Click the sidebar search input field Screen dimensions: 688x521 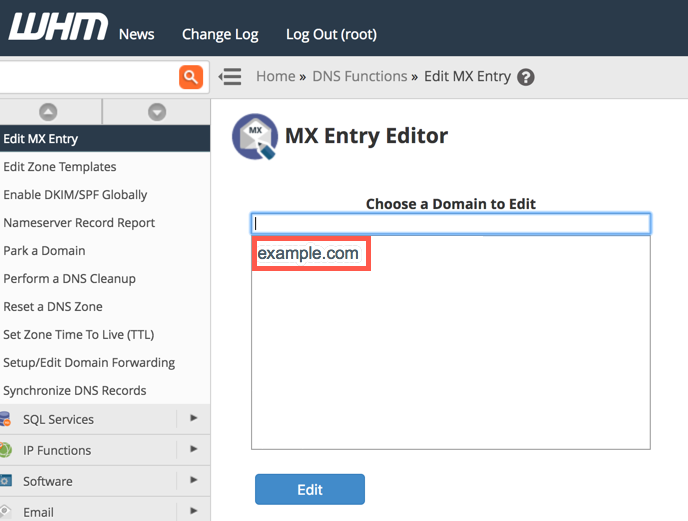pyautogui.click(x=88, y=77)
